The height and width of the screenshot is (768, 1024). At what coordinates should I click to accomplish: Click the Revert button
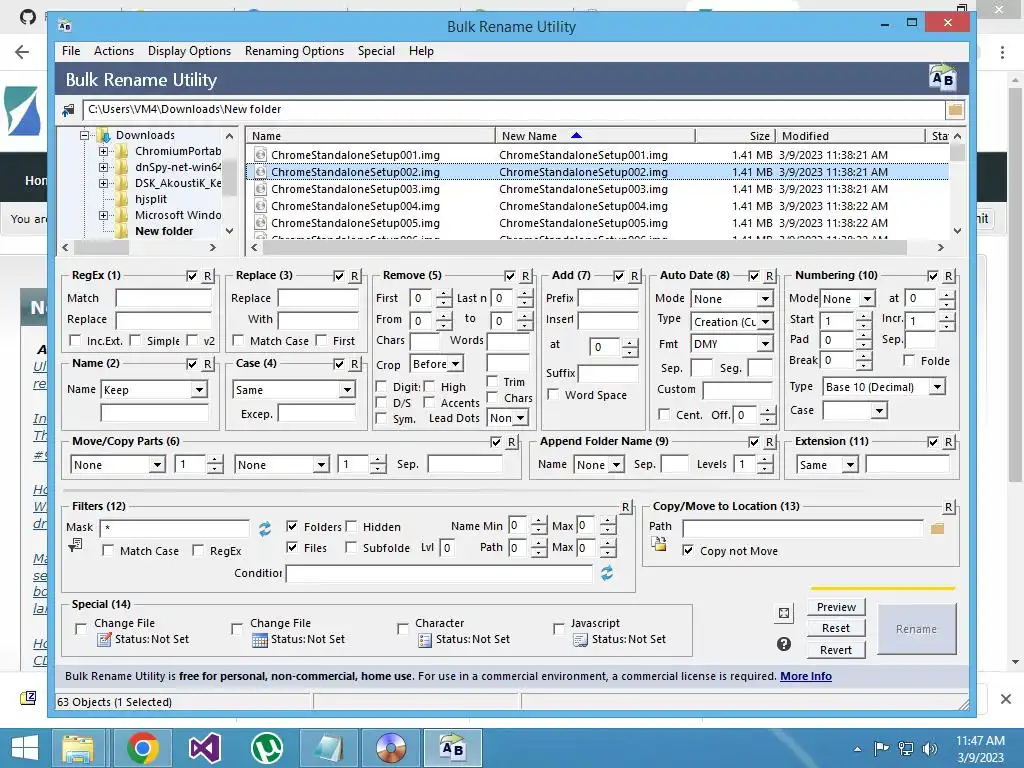pyautogui.click(x=836, y=650)
